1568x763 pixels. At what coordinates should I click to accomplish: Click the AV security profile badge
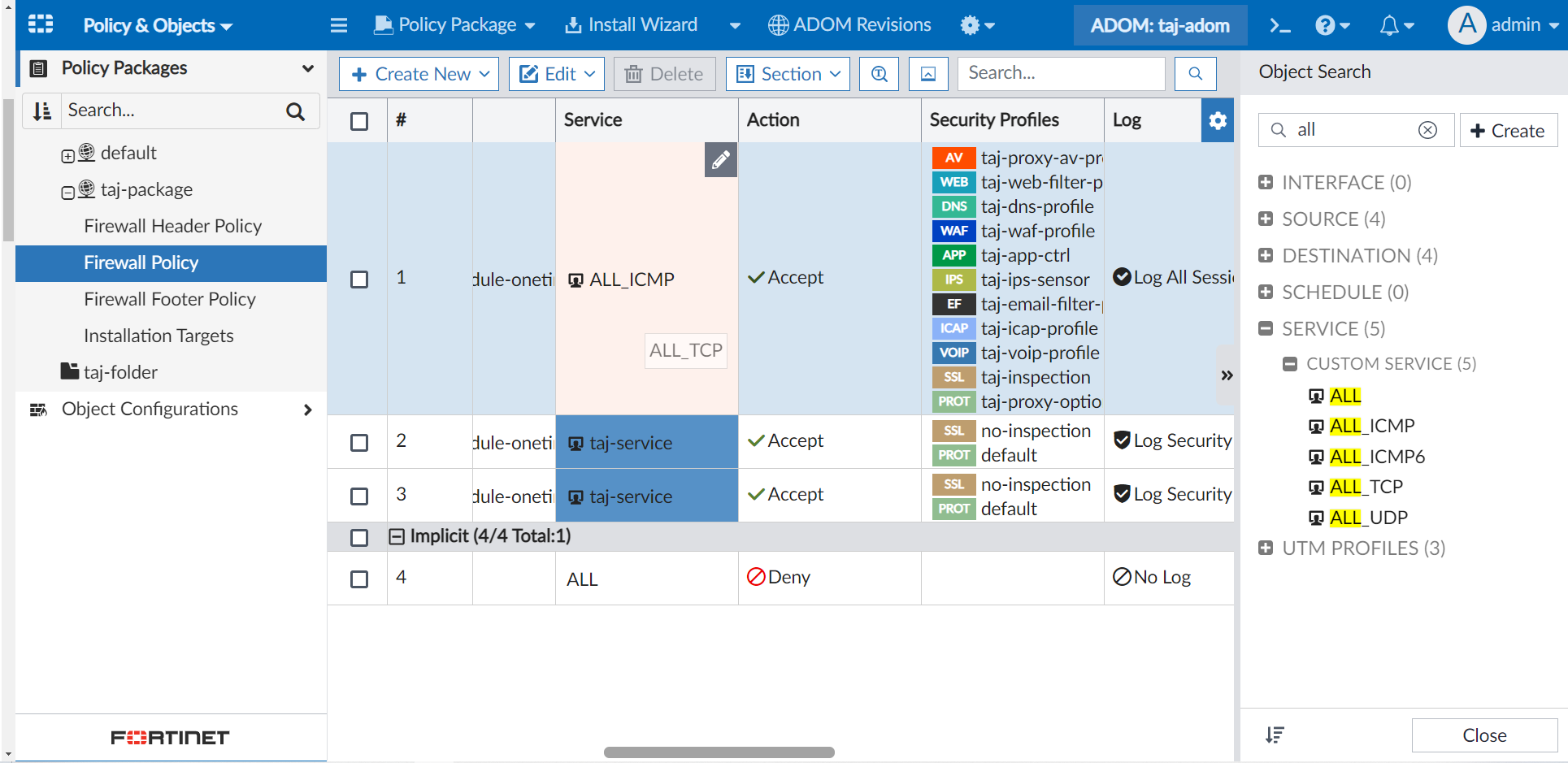click(954, 158)
